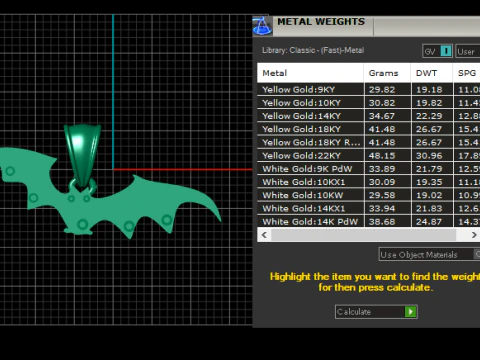
Task: Click the SPG column header
Action: pos(467,73)
